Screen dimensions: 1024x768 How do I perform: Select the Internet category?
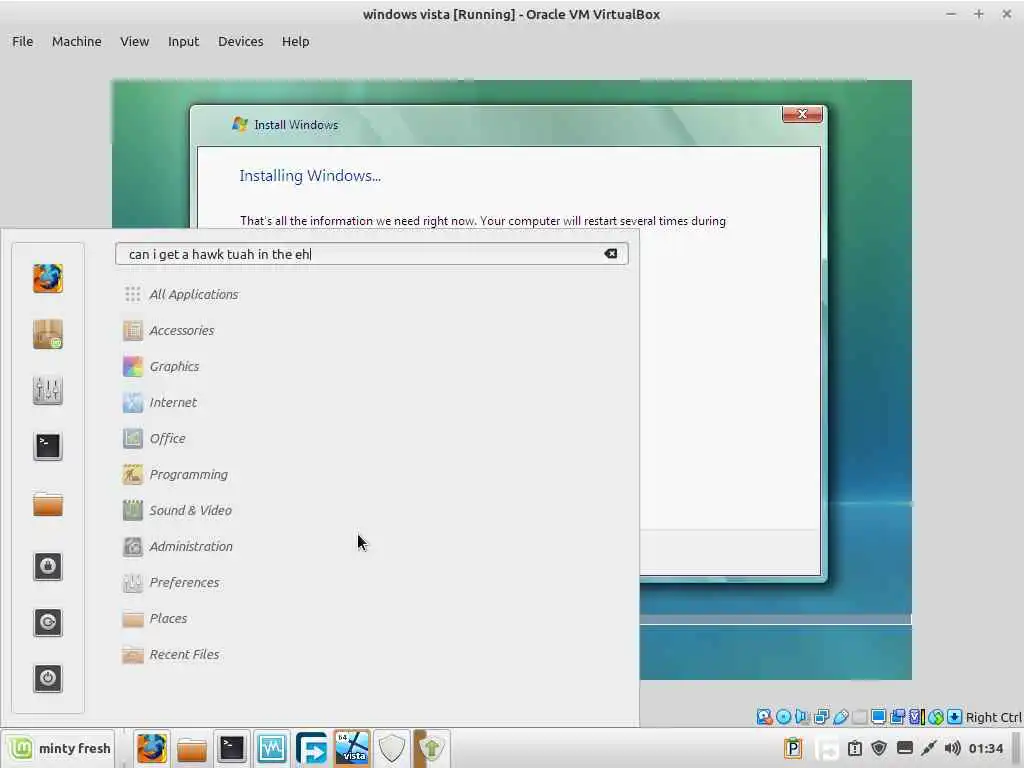point(160,402)
